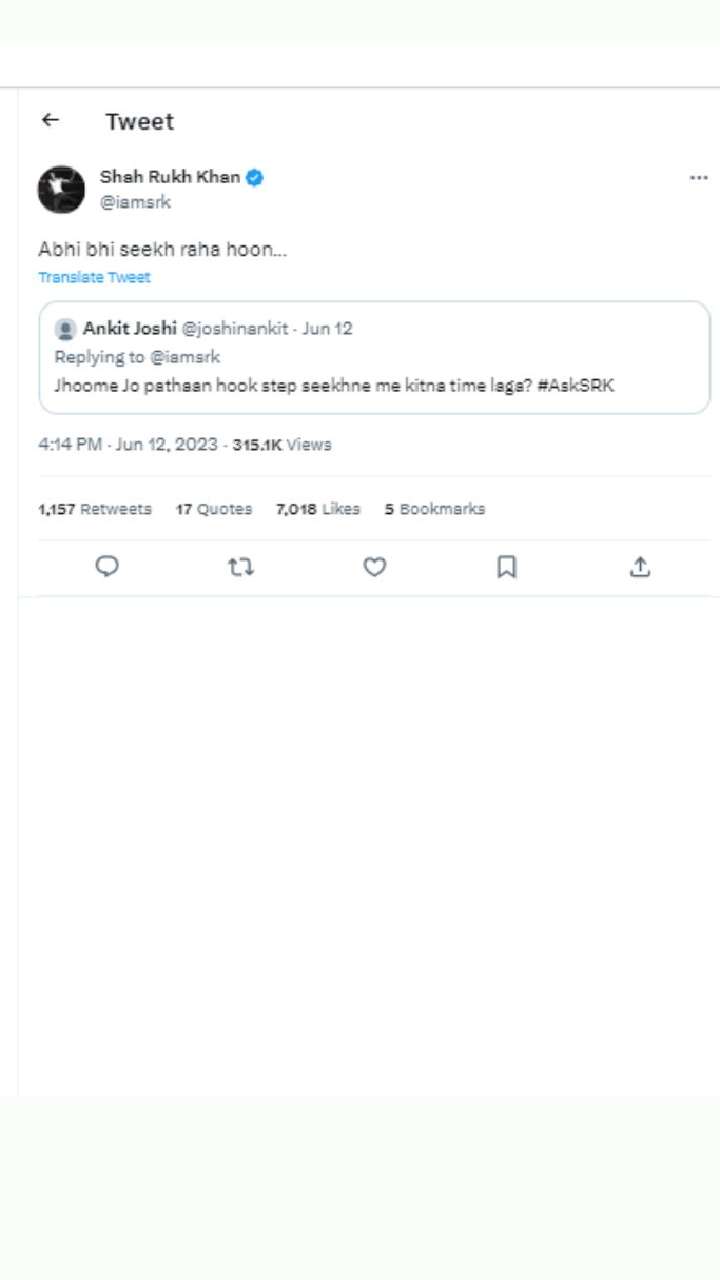This screenshot has height=1280, width=720.
Task: Click the back arrow icon
Action: tap(51, 120)
